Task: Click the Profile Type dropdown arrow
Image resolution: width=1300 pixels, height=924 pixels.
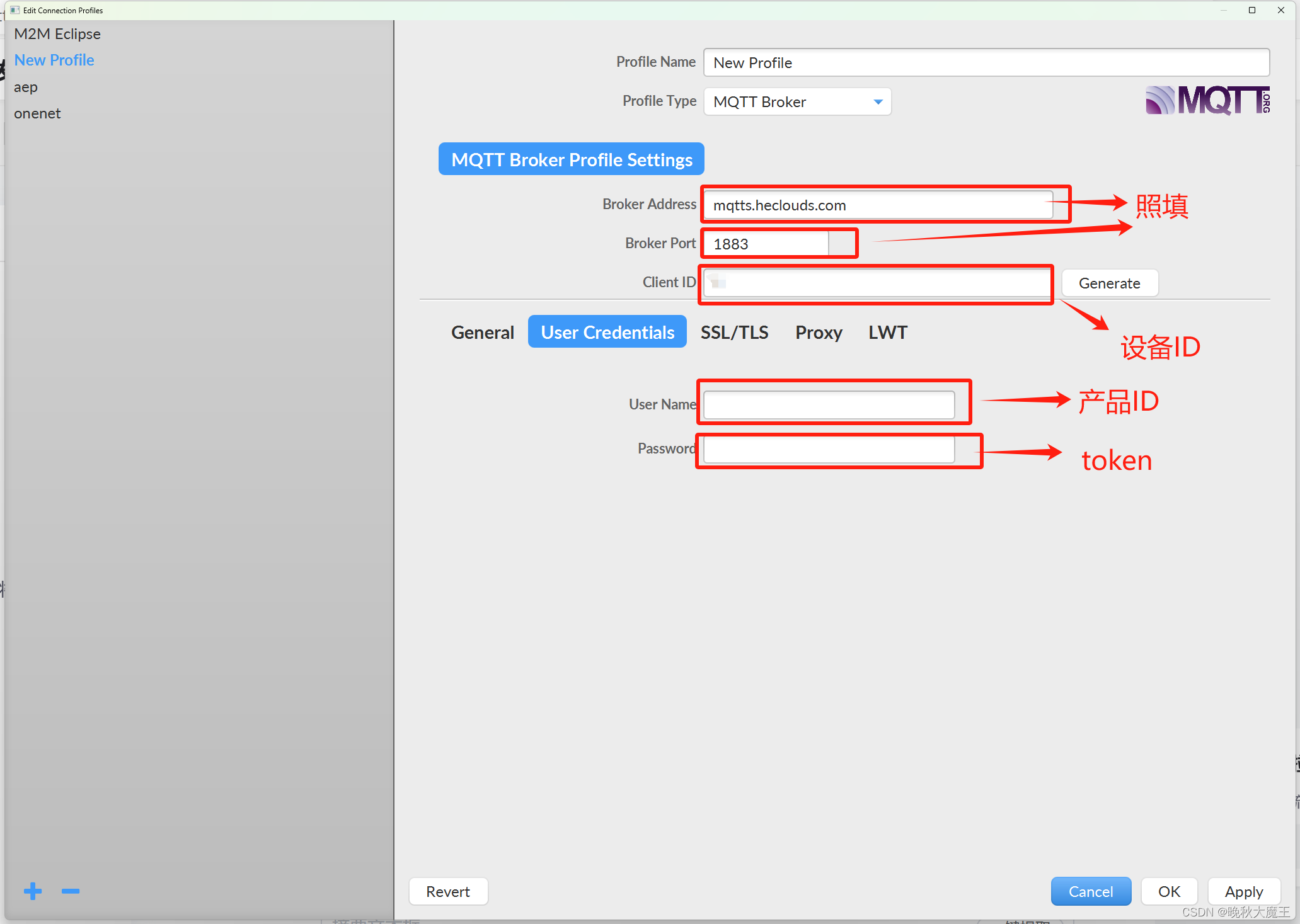Action: coord(878,102)
